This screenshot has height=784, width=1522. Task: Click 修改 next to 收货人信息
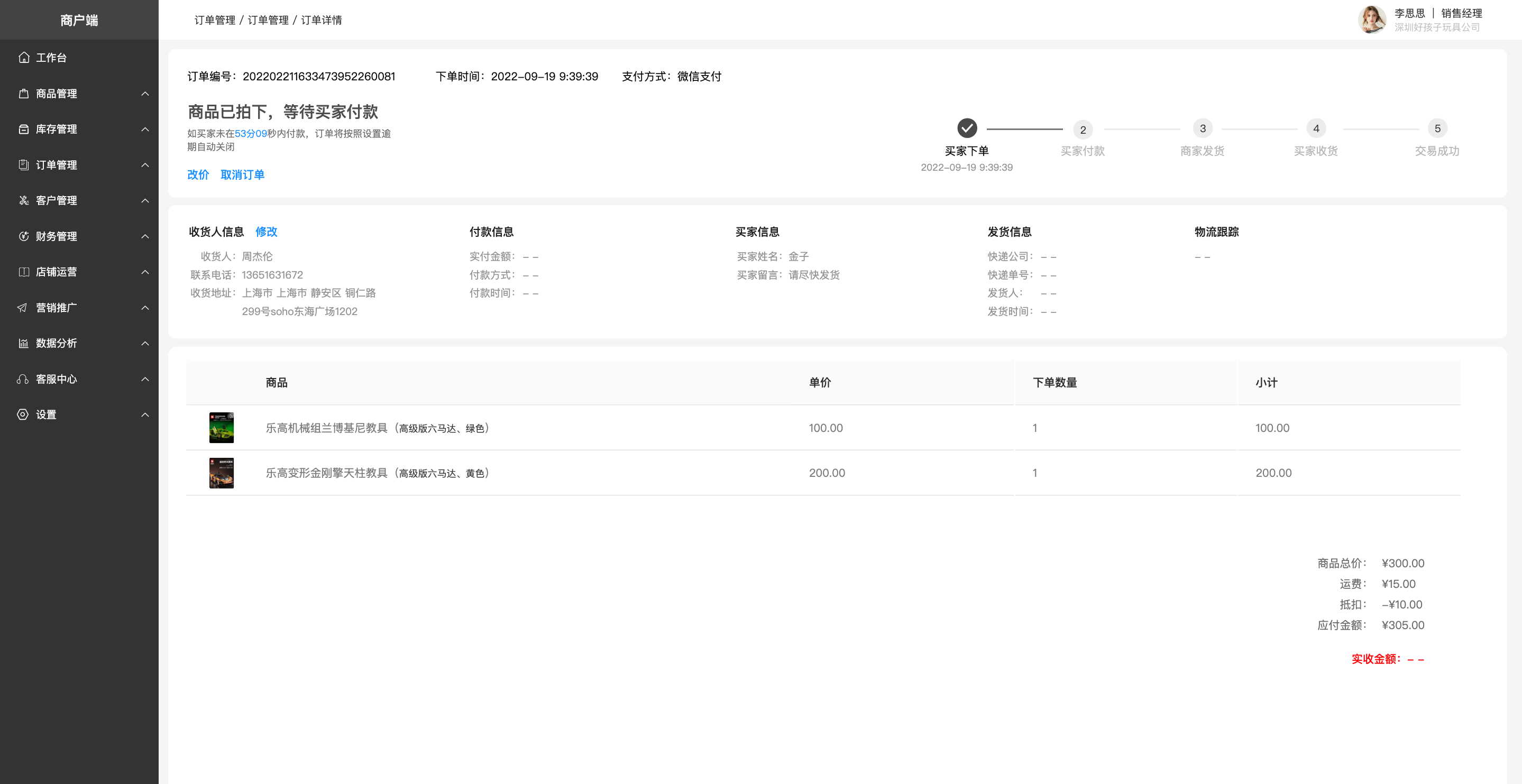266,232
